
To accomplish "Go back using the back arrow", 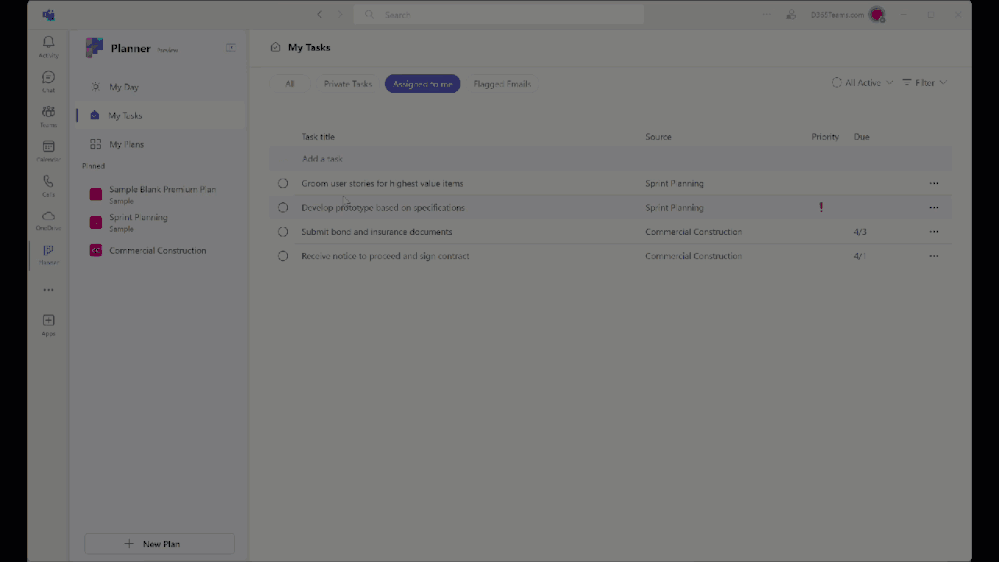I will point(320,15).
